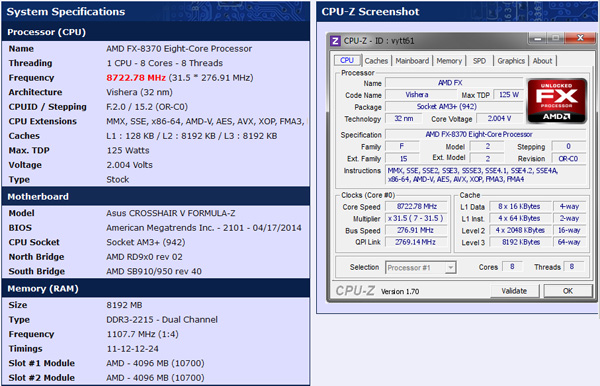This screenshot has height=386, width=600.
Task: Click the Voltage value 2.004 Volts
Action: [x=129, y=165]
